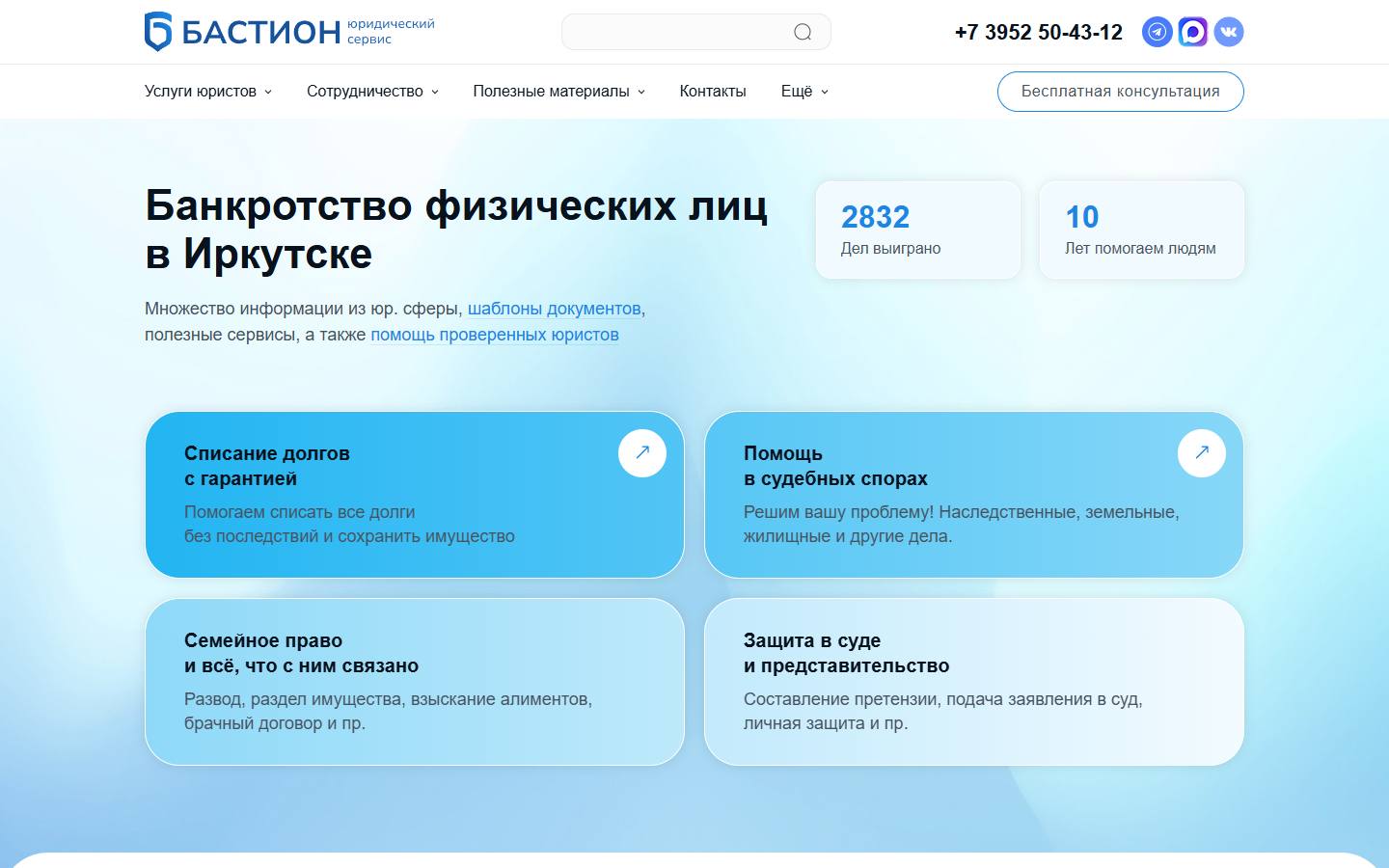The width and height of the screenshot is (1389, 868).
Task: Focus the header search field
Action: coord(695,32)
